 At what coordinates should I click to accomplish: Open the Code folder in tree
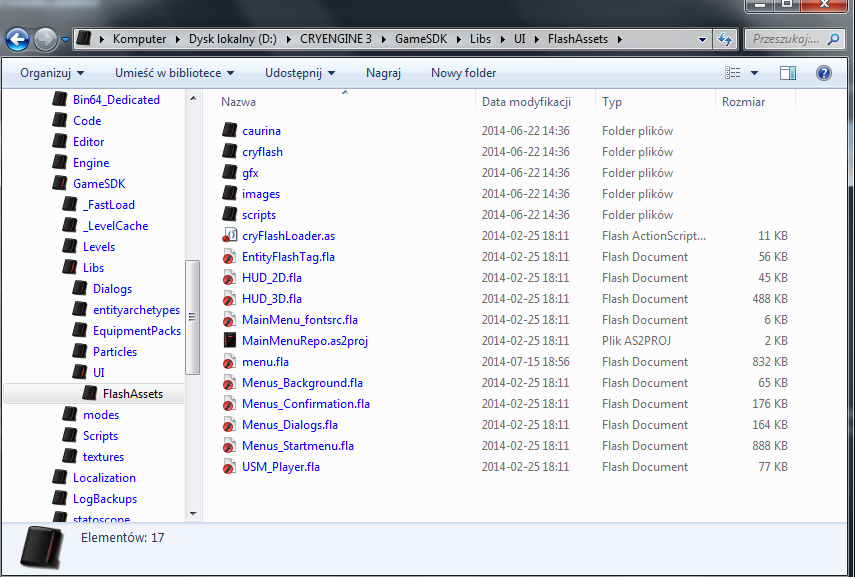pyautogui.click(x=87, y=121)
